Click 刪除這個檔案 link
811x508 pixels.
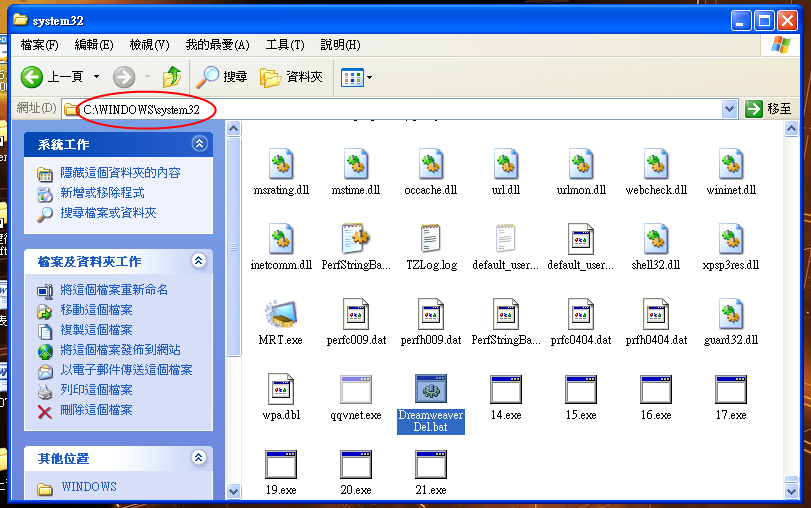[96, 410]
